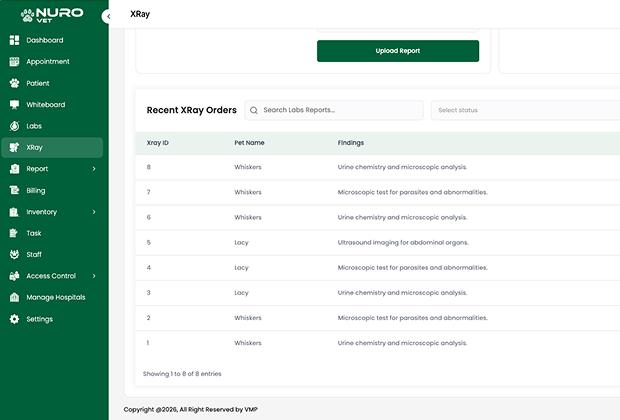The width and height of the screenshot is (620, 420).
Task: Click the Showing 1 to 8 entries text
Action: point(182,374)
